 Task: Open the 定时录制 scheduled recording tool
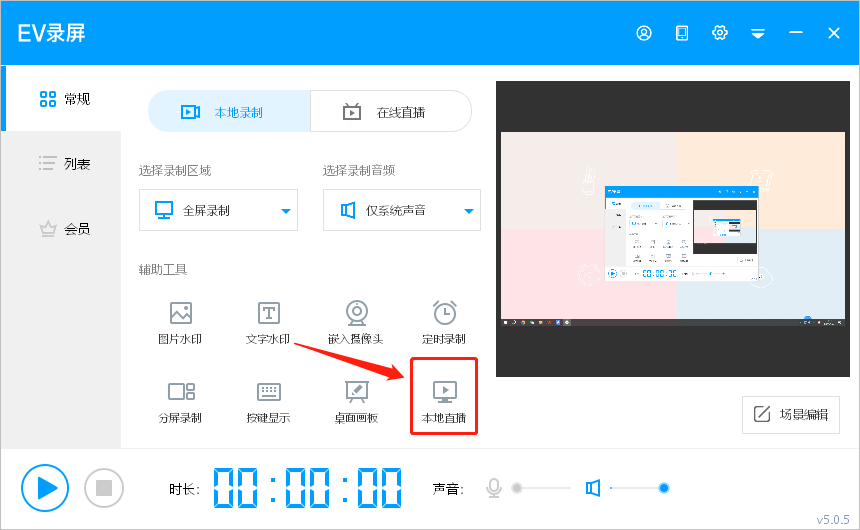click(444, 314)
